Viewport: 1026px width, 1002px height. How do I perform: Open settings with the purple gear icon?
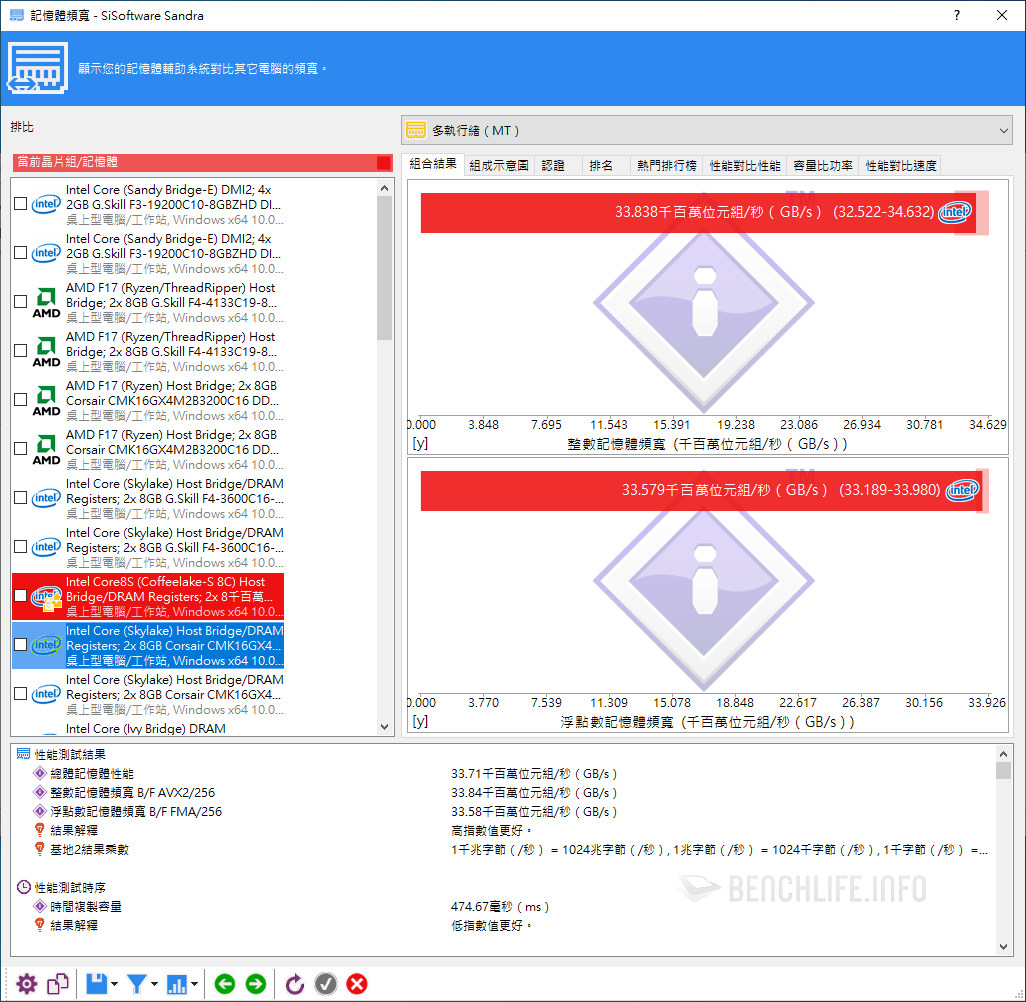26,984
